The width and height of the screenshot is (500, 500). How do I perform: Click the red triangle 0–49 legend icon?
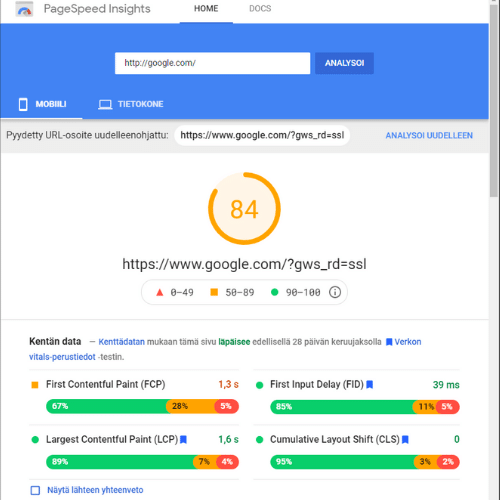coord(160,293)
